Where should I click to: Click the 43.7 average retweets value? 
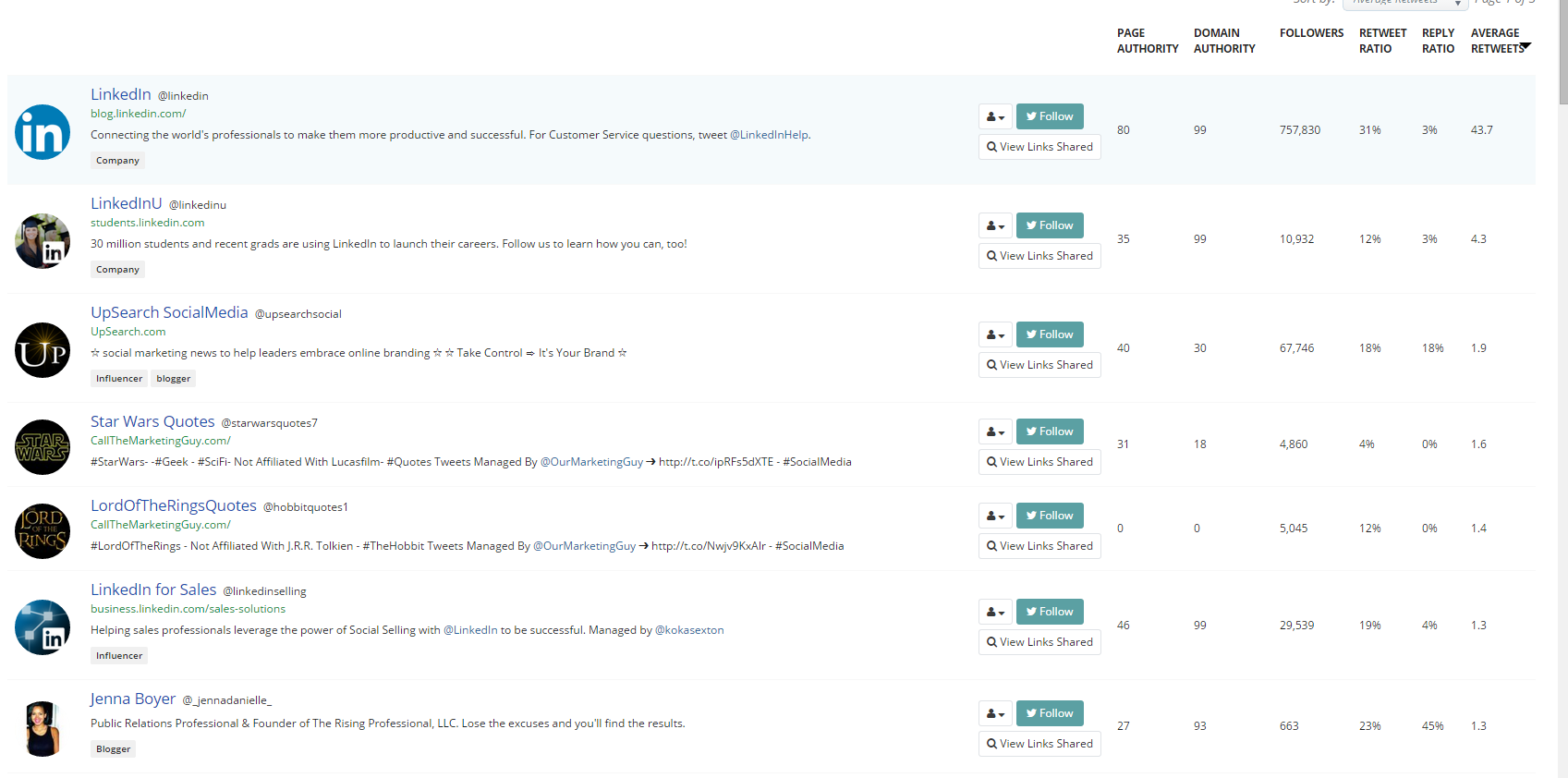pyautogui.click(x=1482, y=130)
